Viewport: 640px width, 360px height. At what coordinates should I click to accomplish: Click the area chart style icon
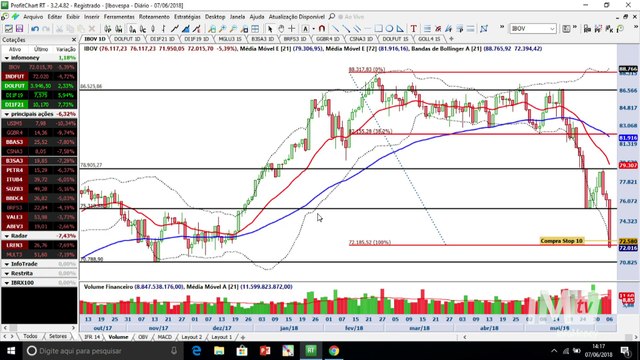tap(186, 29)
